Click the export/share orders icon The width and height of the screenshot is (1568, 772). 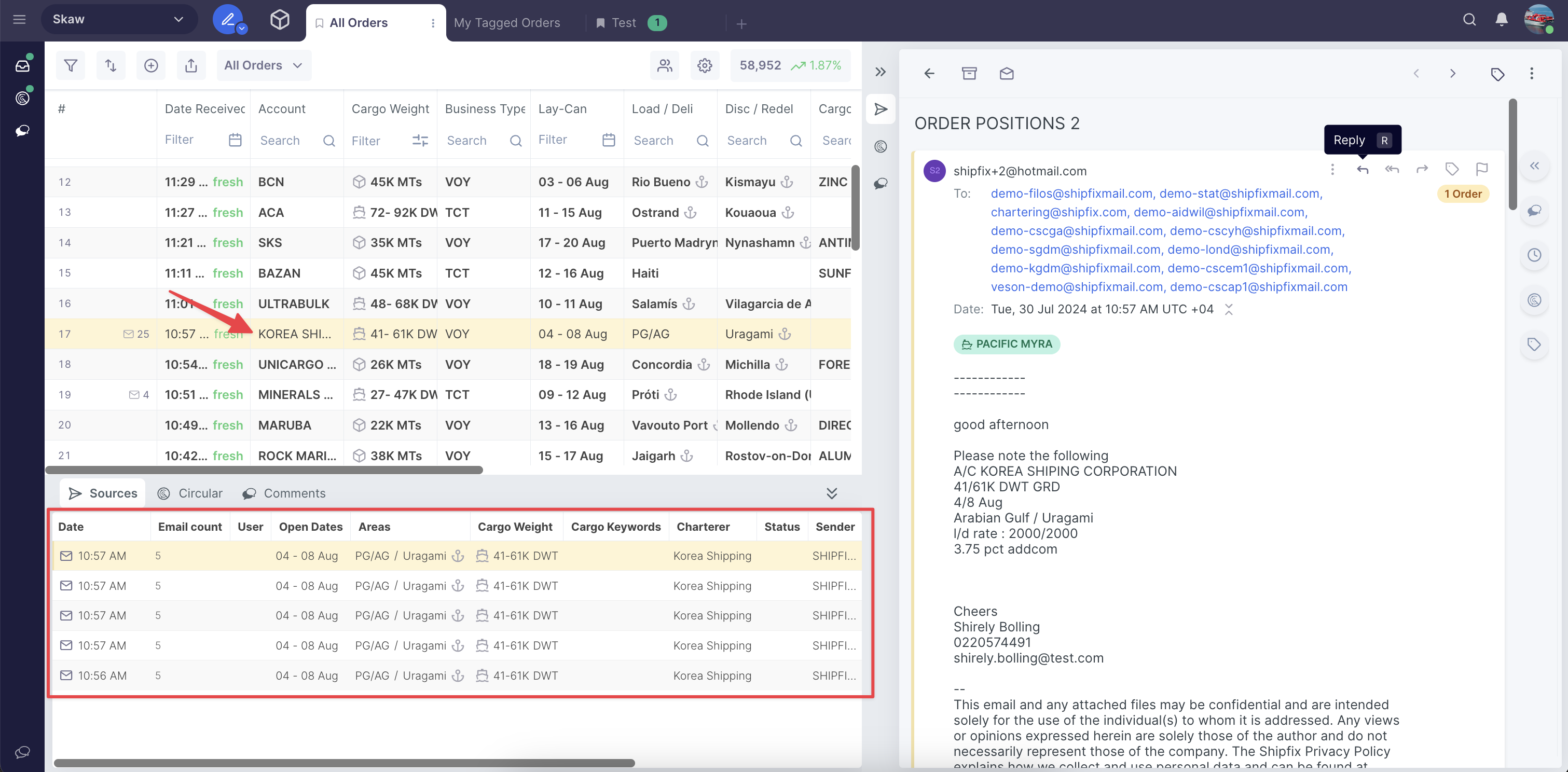[x=191, y=65]
